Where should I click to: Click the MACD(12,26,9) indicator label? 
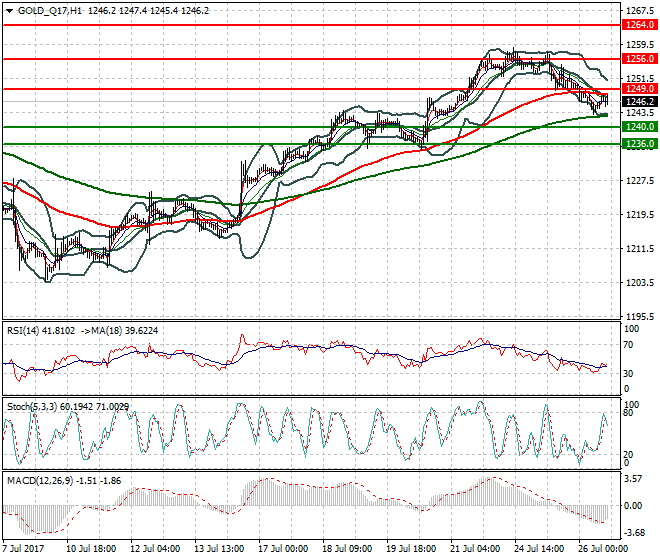coord(40,480)
